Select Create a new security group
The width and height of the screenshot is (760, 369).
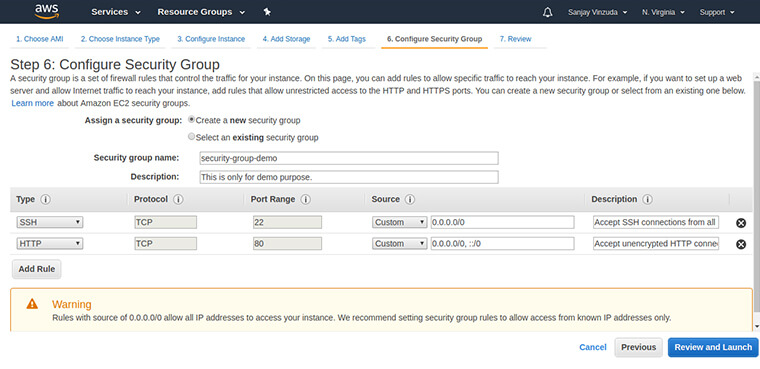tap(191, 119)
